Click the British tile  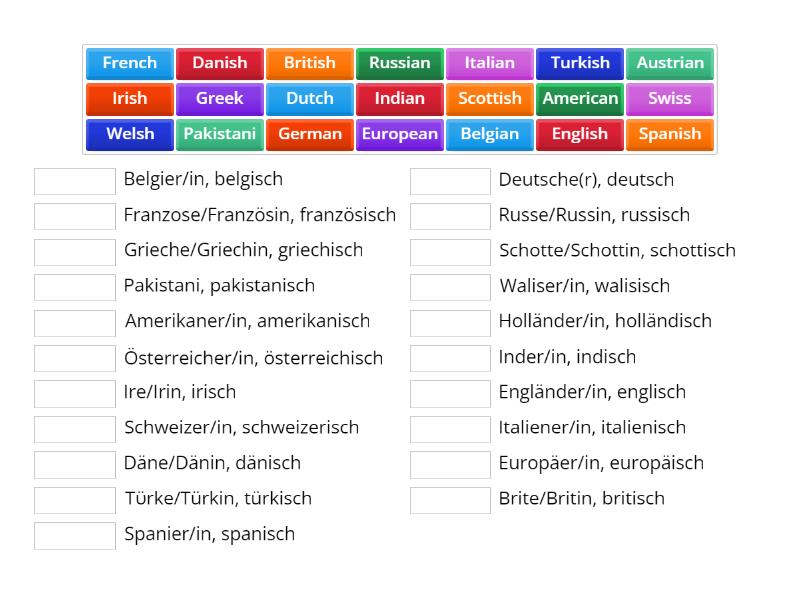(x=309, y=63)
